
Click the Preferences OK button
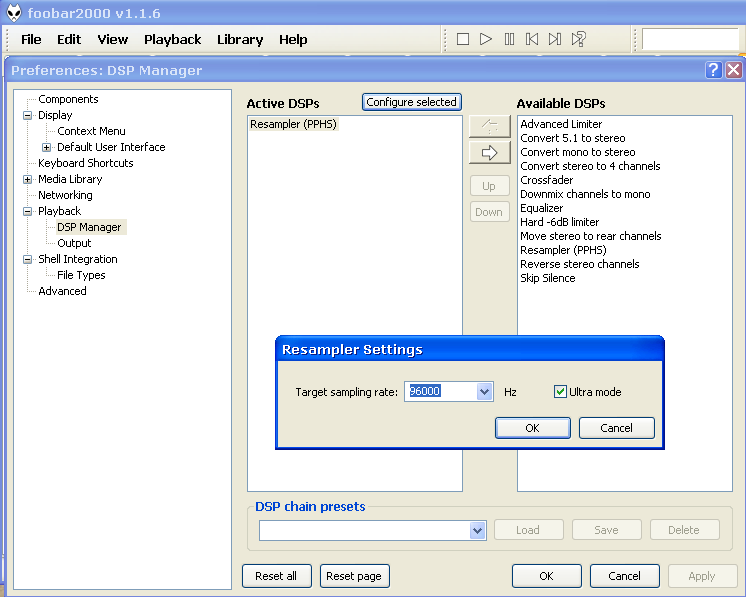(x=547, y=576)
